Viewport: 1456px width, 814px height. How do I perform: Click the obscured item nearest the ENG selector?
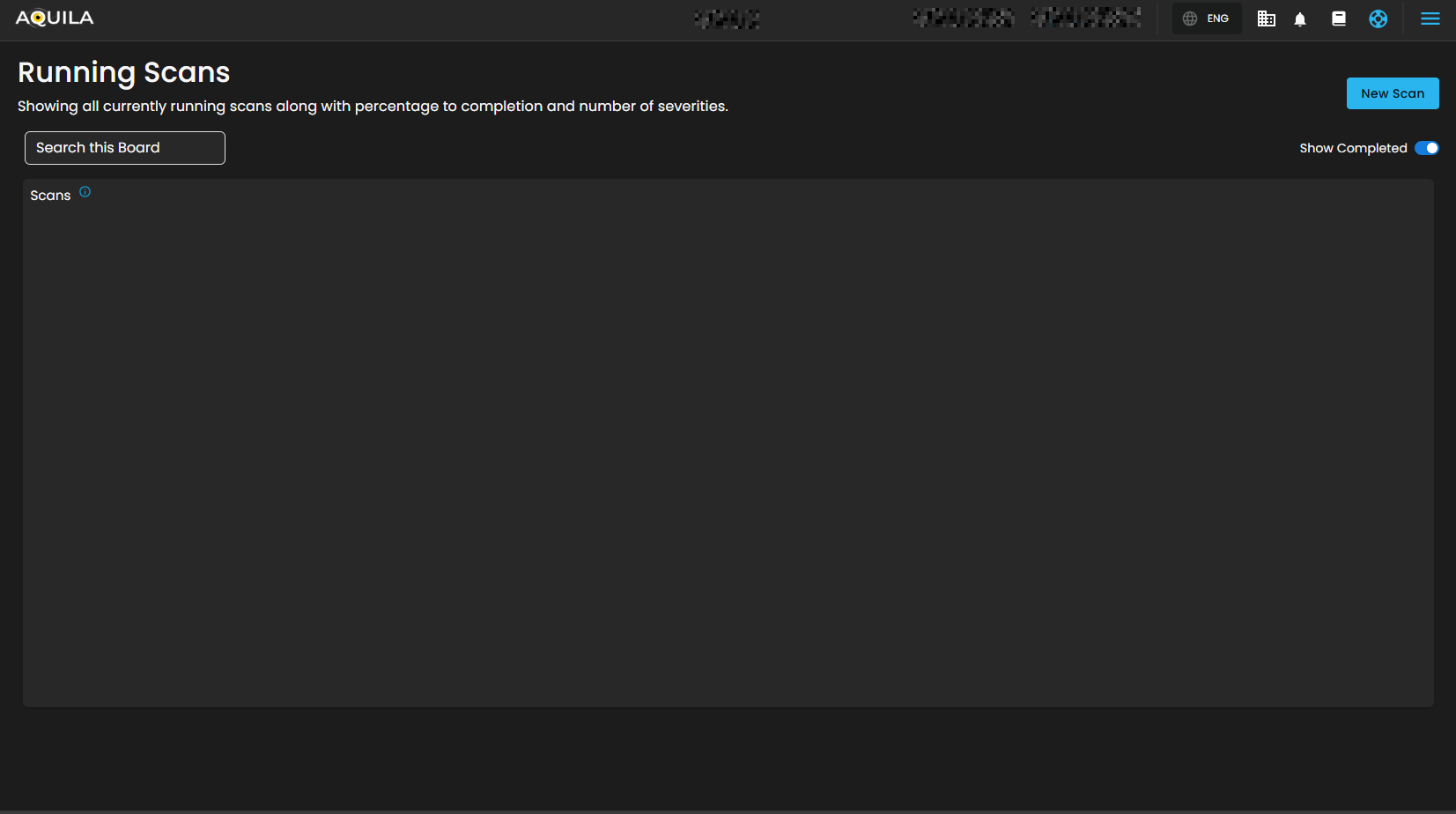pos(1086,18)
